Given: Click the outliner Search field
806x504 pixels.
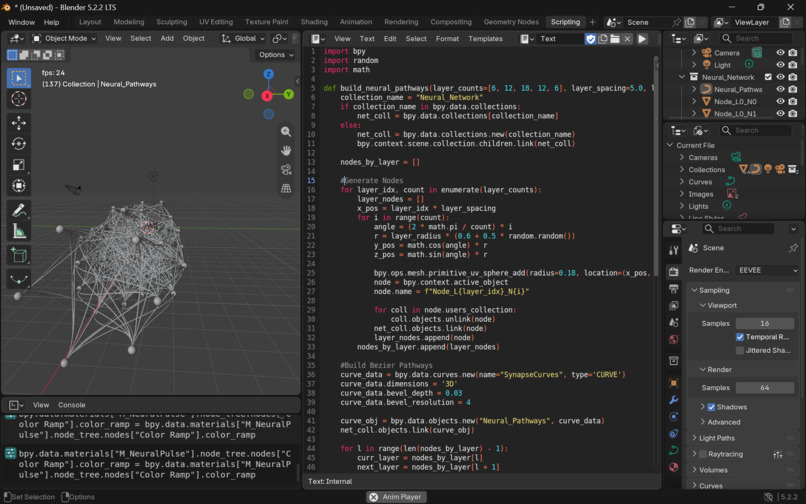Looking at the screenshot, I should tap(756, 39).
